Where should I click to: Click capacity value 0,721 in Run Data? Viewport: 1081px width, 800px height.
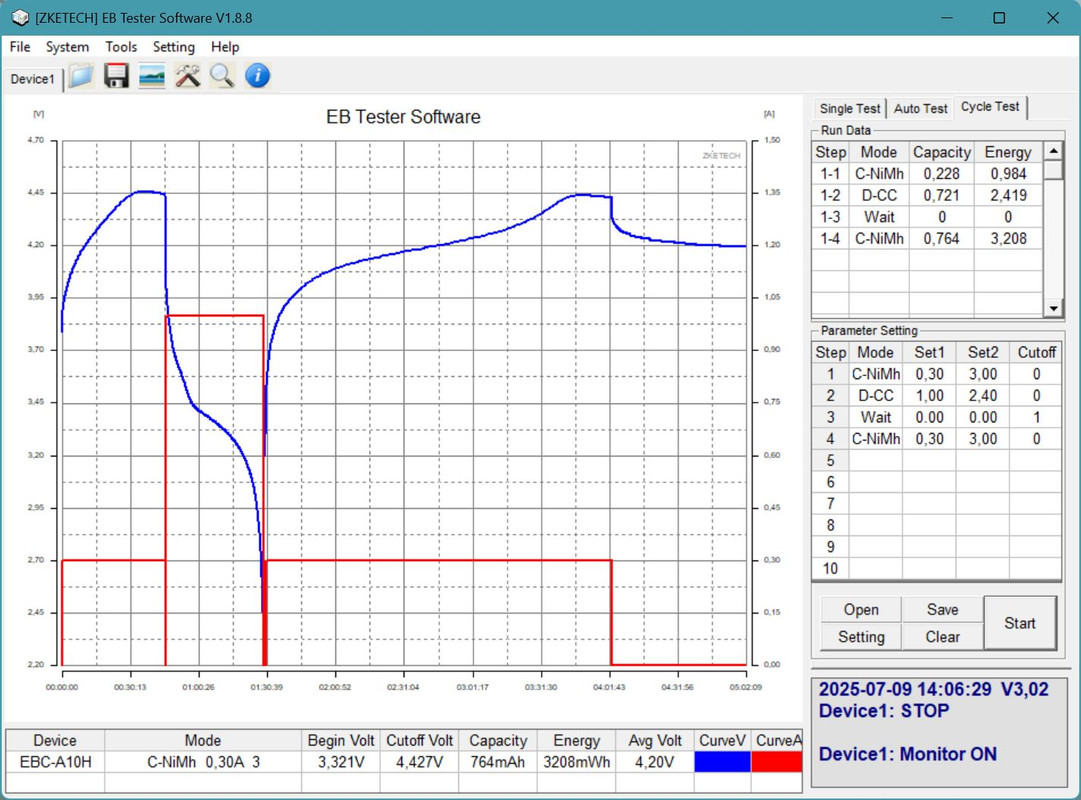(x=941, y=195)
